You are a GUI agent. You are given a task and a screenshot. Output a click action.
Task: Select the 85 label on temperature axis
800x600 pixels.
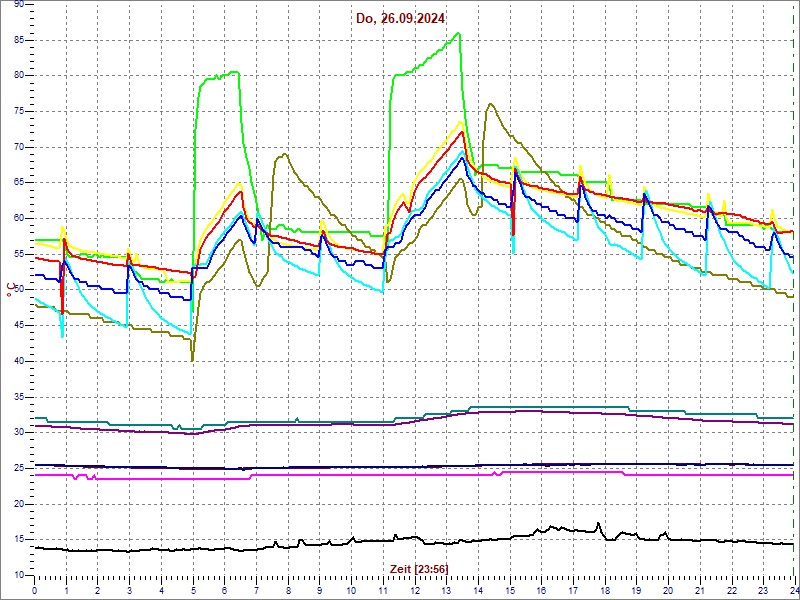point(19,40)
